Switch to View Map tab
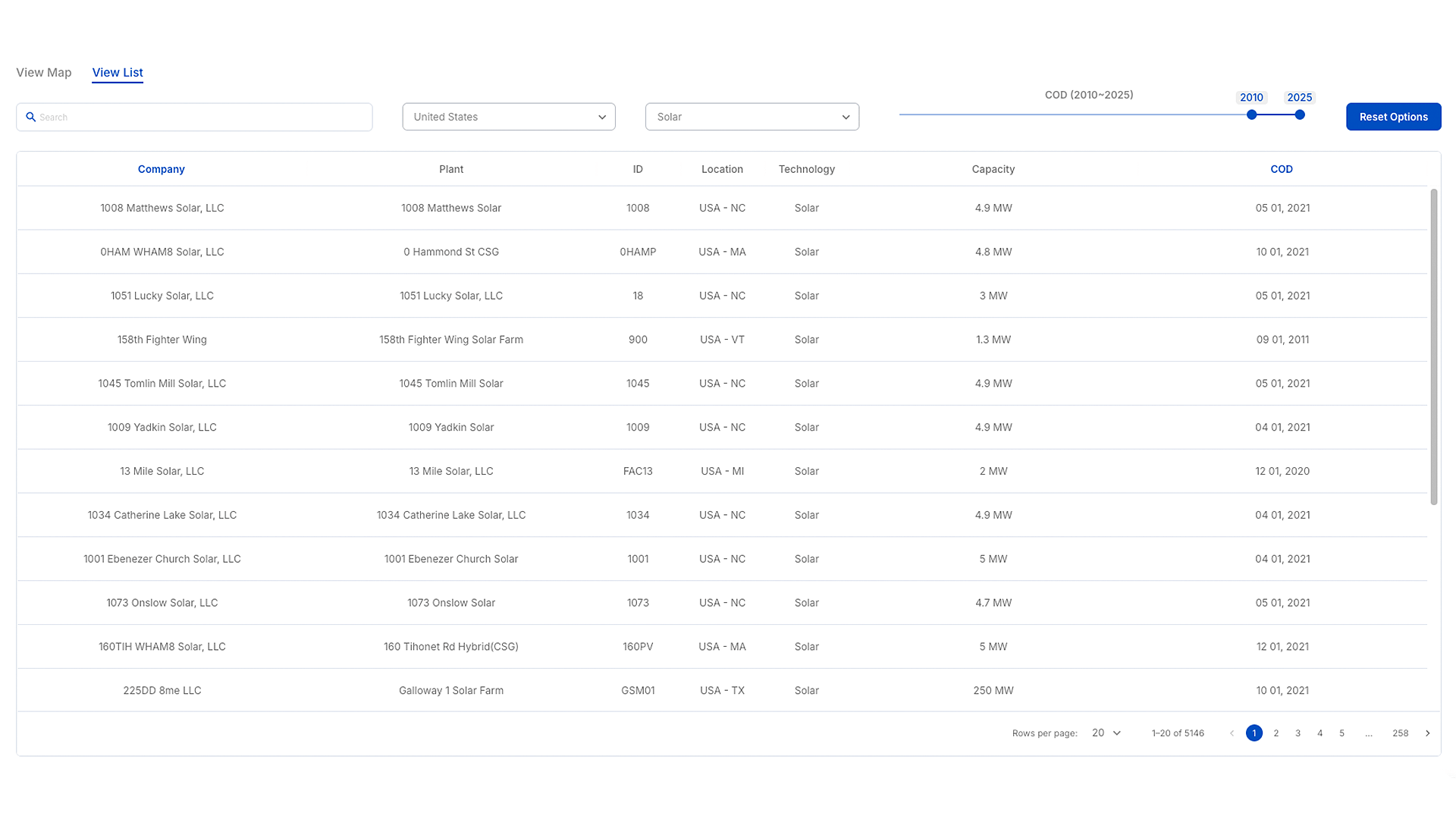 (43, 72)
